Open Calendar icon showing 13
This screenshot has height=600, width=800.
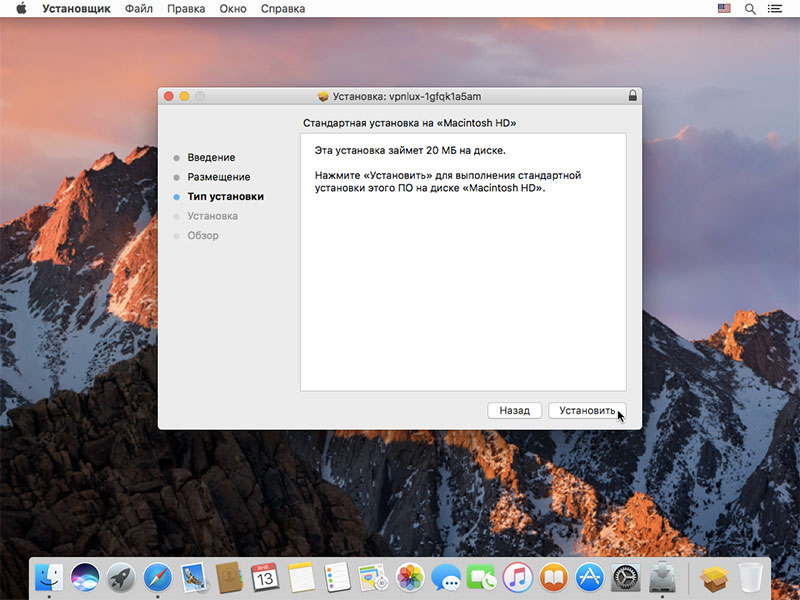click(265, 578)
